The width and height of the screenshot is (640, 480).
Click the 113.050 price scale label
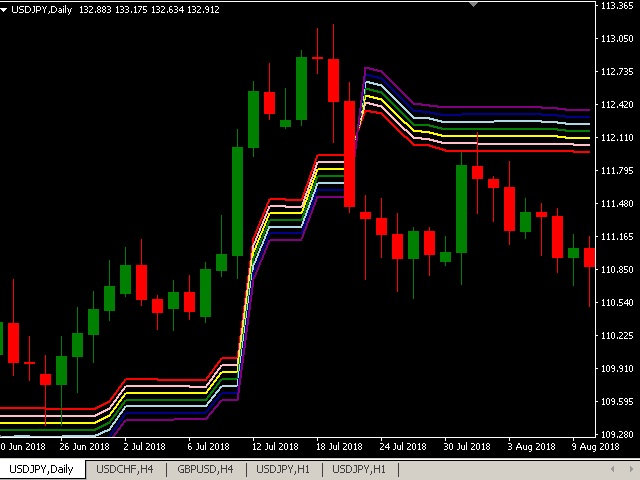click(617, 38)
